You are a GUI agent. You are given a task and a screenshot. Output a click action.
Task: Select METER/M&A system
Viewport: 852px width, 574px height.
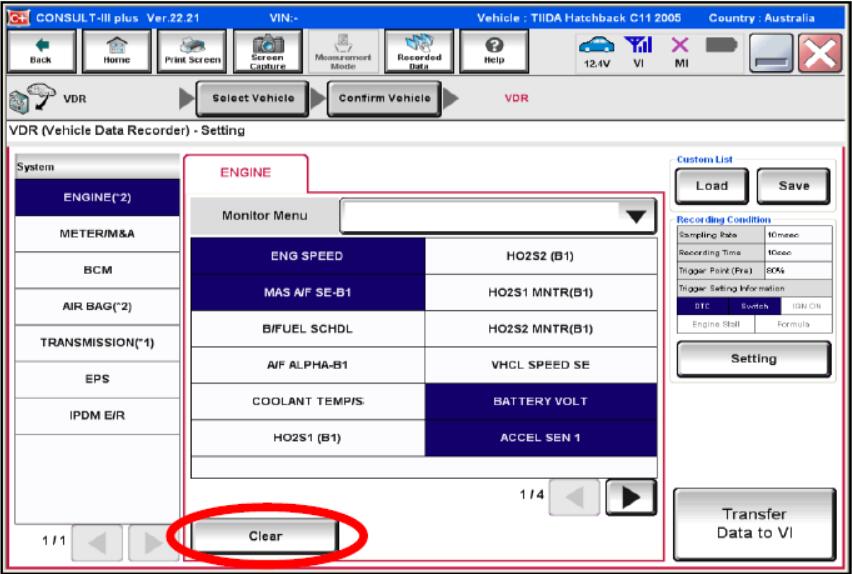97,234
